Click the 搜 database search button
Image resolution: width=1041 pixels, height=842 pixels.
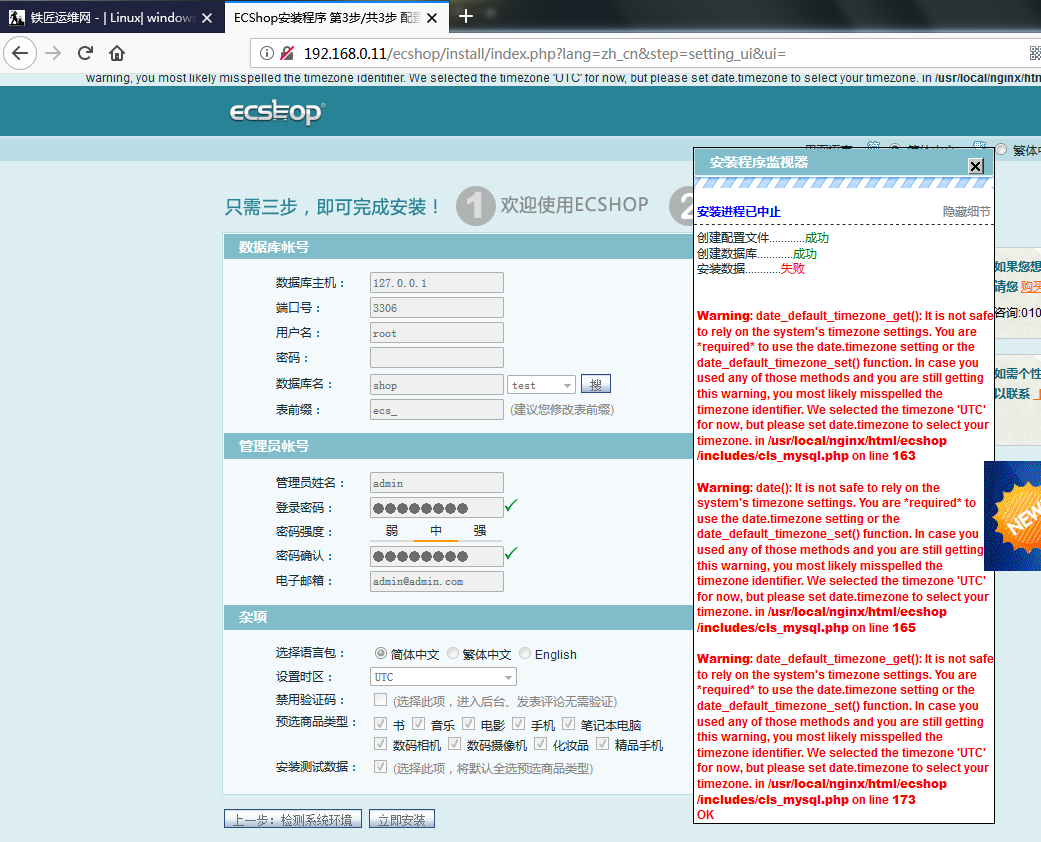[596, 384]
